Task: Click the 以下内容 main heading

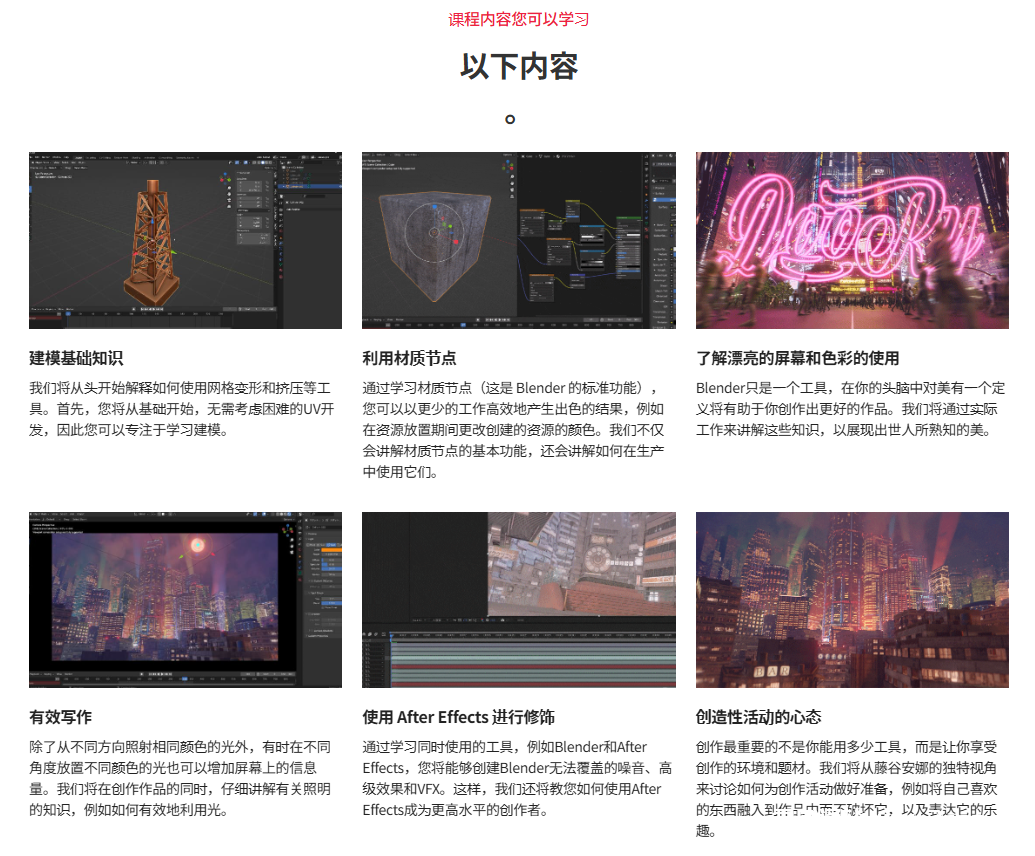Action: pos(518,67)
